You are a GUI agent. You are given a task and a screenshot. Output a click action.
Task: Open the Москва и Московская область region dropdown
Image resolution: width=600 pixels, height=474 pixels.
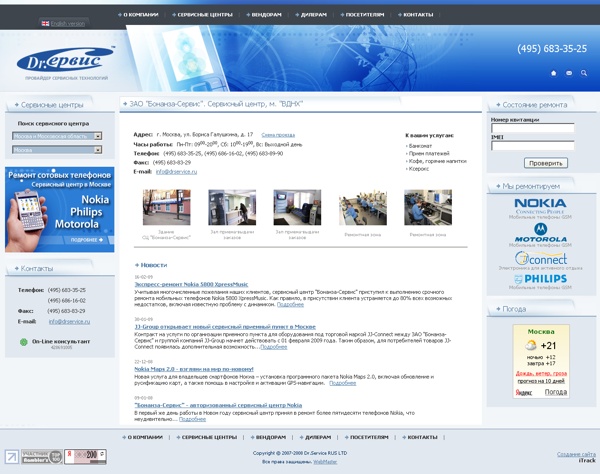[x=57, y=136]
